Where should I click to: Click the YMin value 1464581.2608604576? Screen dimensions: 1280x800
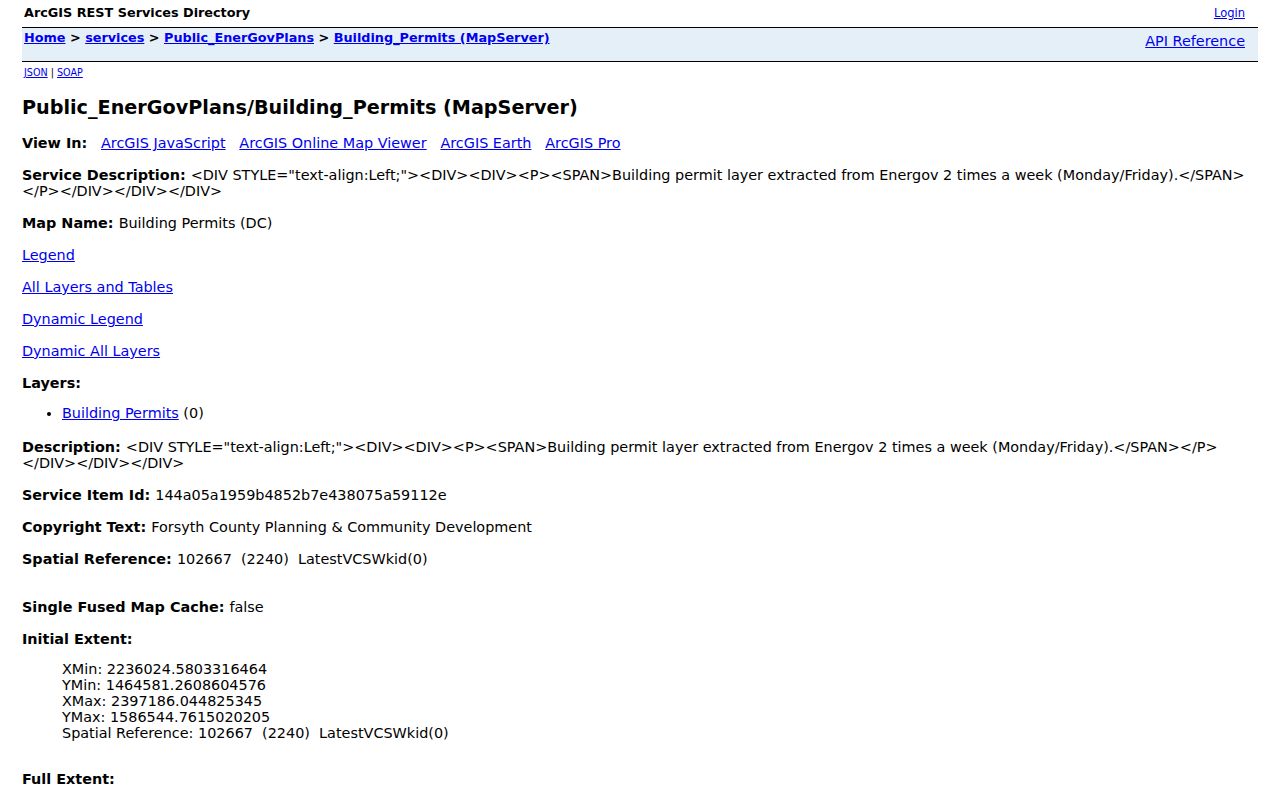tap(186, 685)
